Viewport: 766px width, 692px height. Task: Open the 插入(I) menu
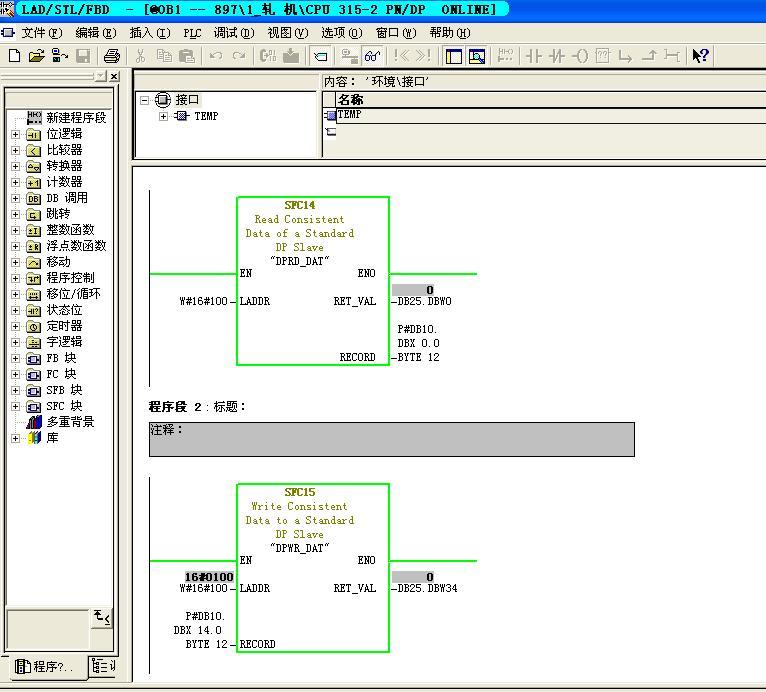[149, 33]
